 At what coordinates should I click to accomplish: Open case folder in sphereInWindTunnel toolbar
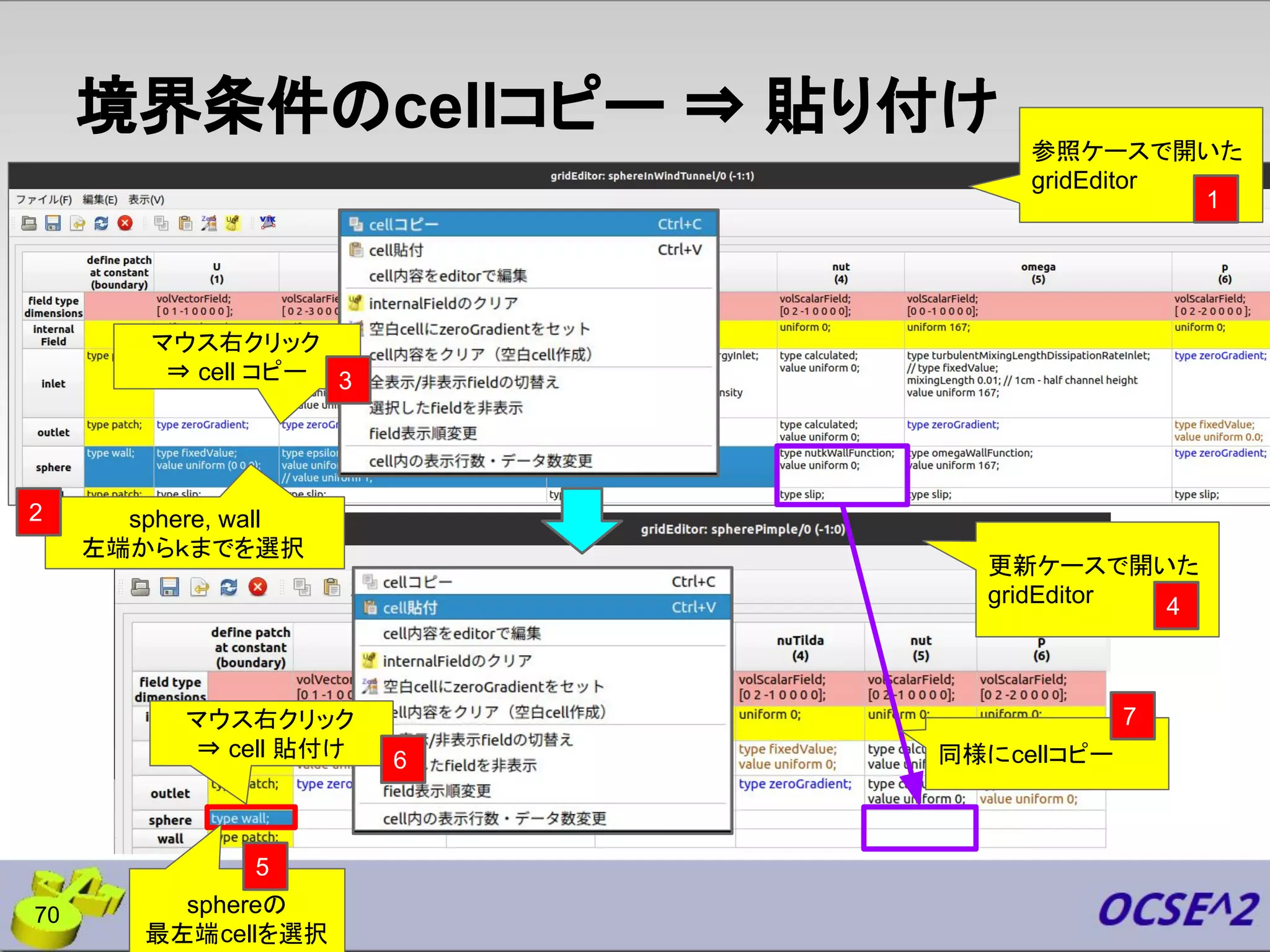29,223
